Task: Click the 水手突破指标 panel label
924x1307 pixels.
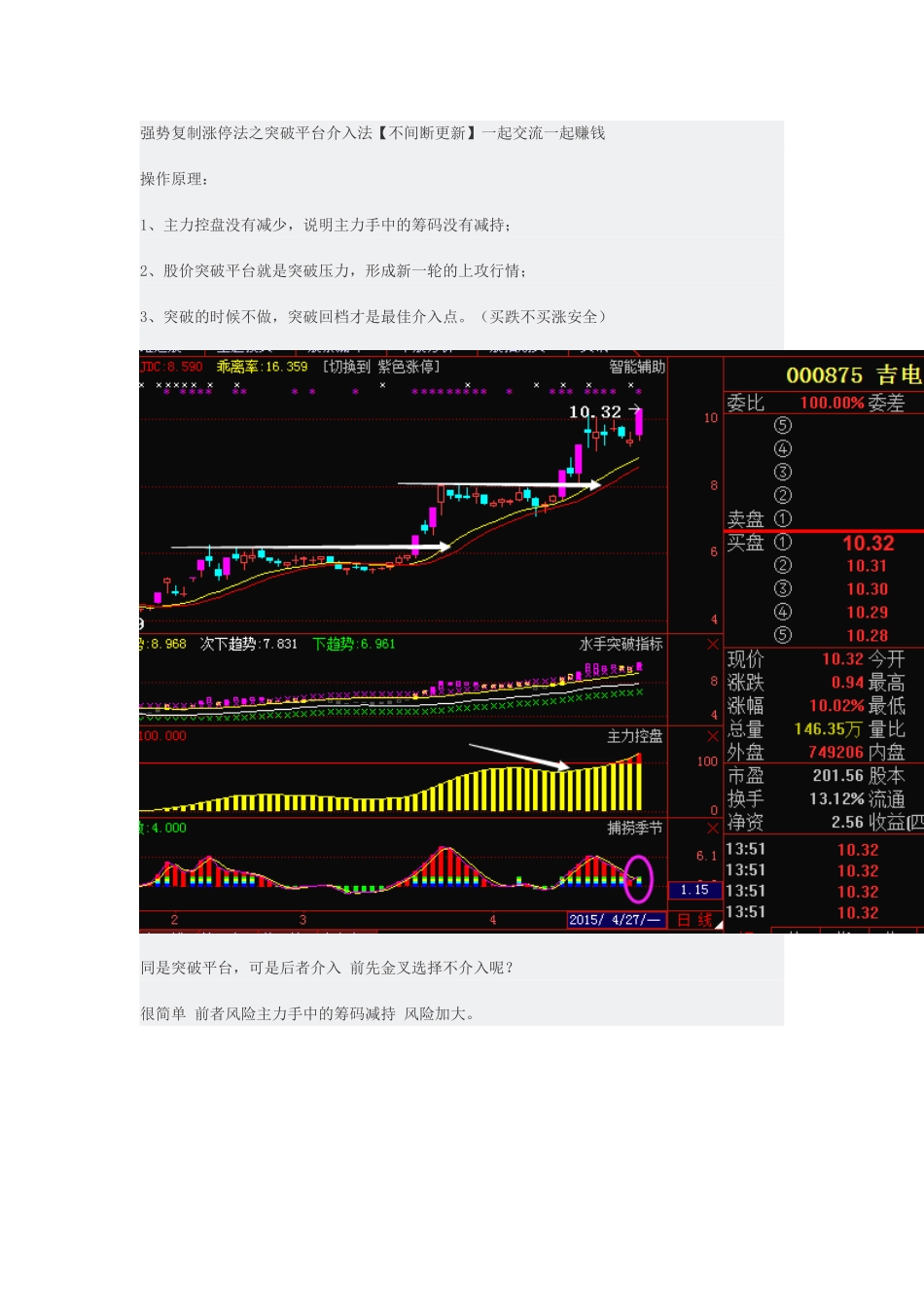Action: [622, 645]
